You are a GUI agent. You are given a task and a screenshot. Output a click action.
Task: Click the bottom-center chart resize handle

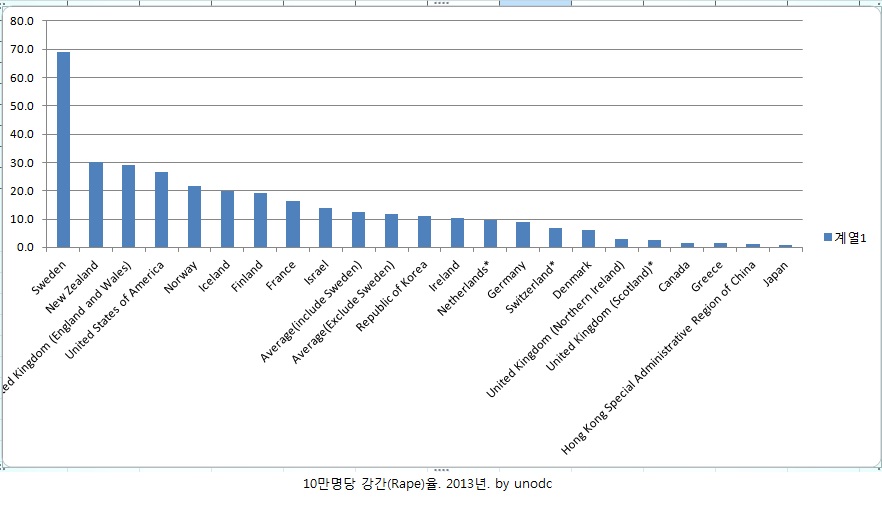(x=441, y=468)
